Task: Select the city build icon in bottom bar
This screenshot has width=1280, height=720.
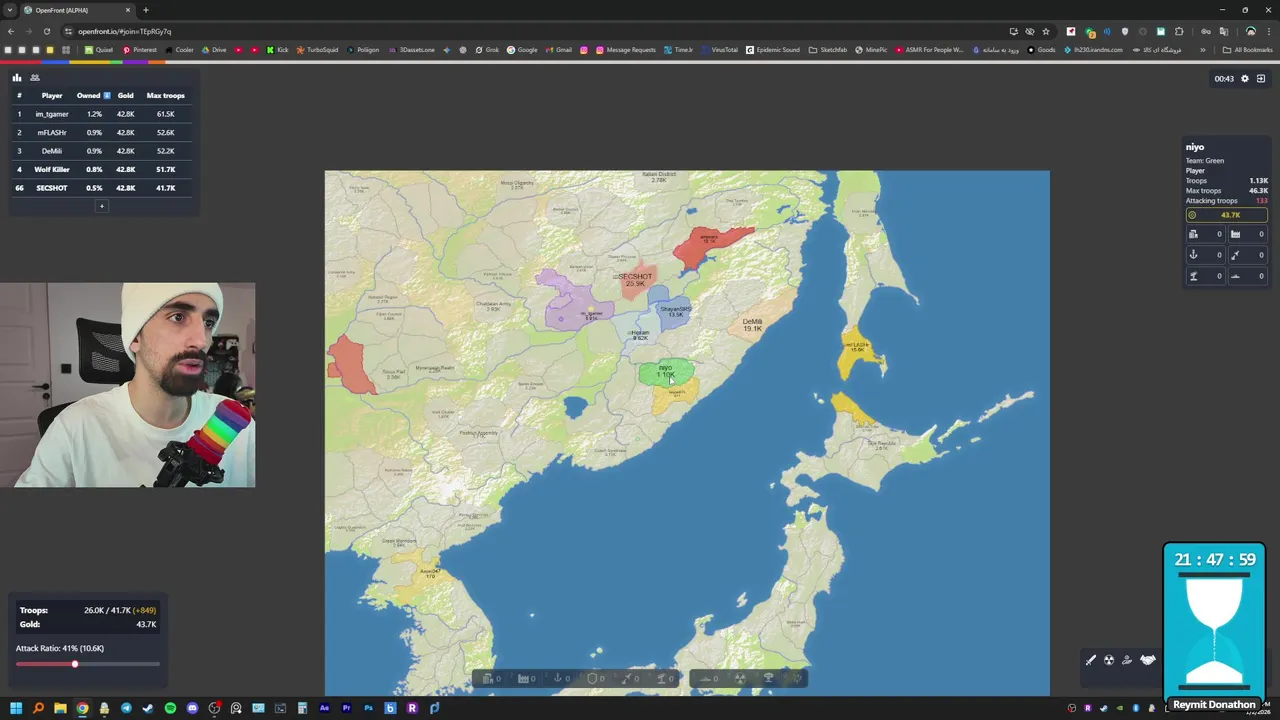Action: [x=488, y=679]
